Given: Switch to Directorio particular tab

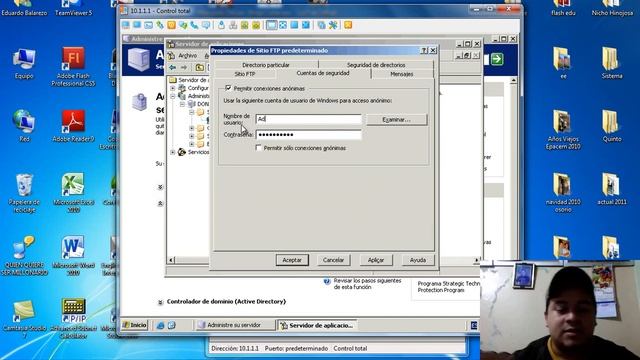Looking at the screenshot, I should tap(266, 65).
